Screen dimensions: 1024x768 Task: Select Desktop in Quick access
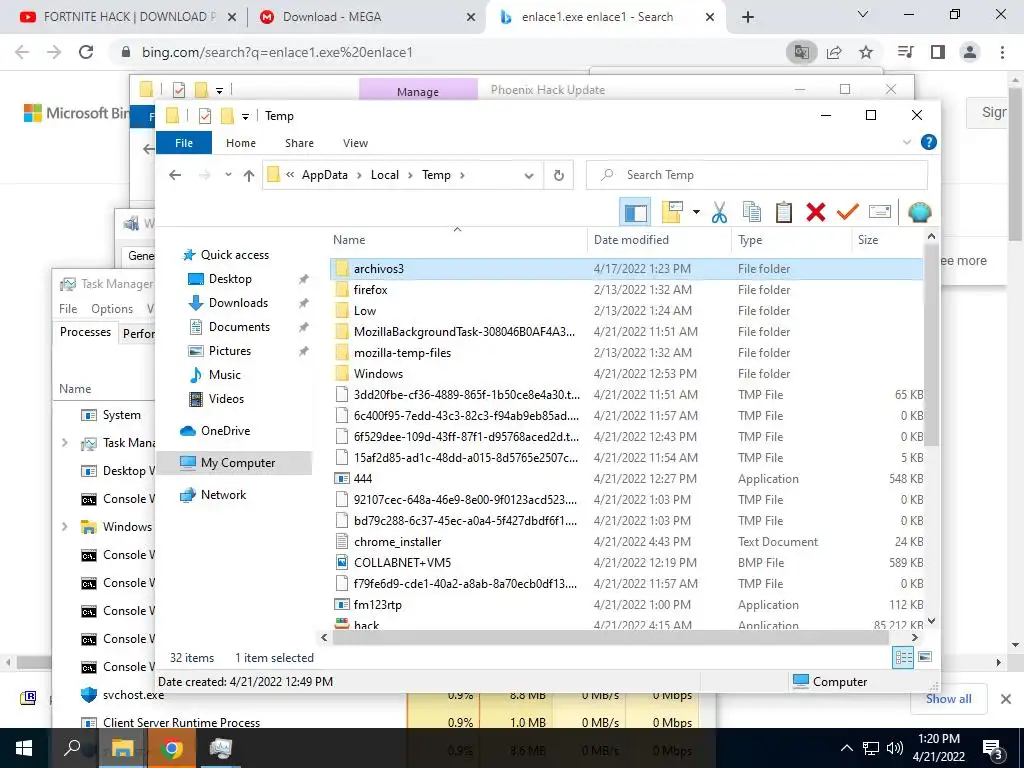click(230, 279)
